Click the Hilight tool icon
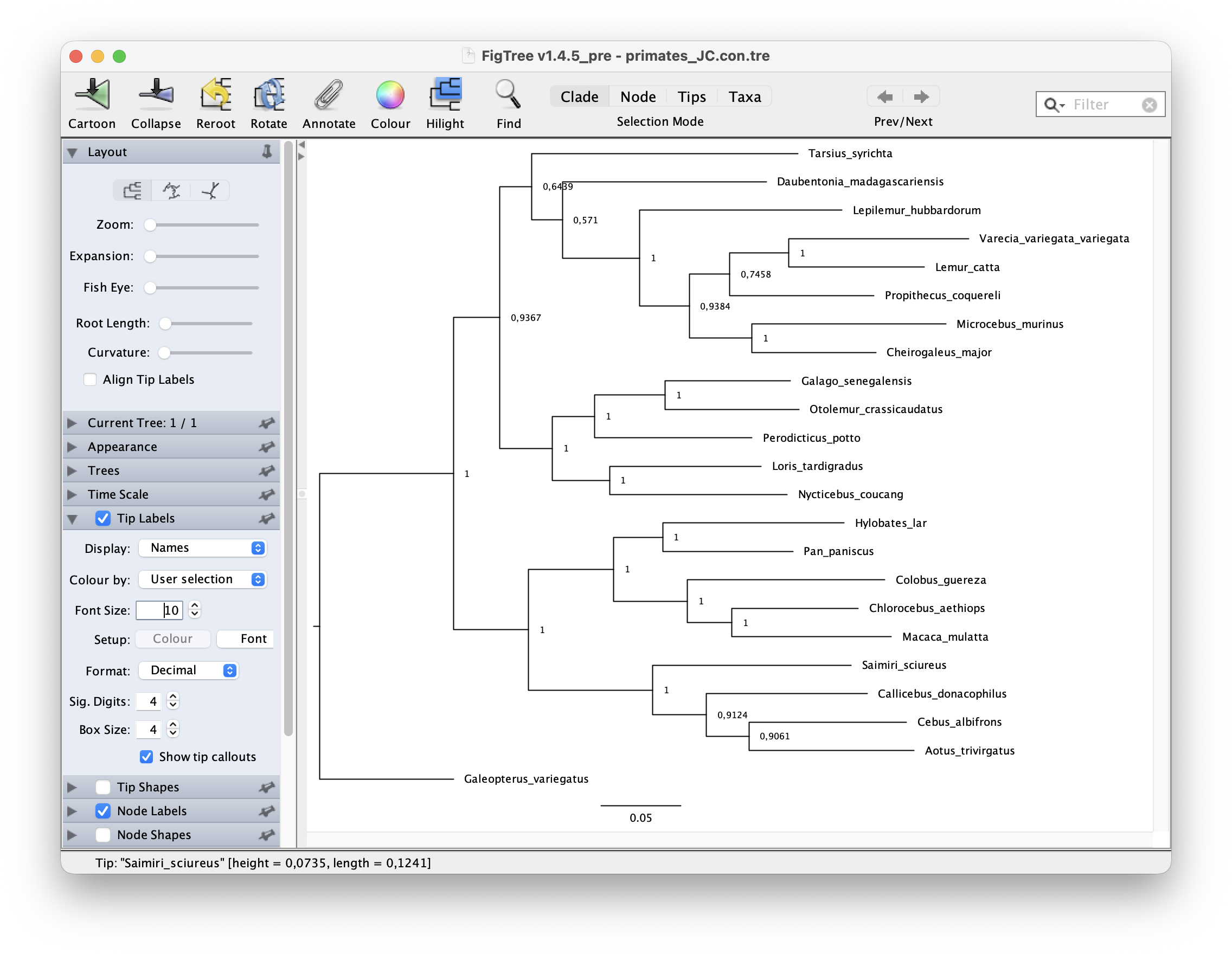The image size is (1232, 954). [445, 95]
